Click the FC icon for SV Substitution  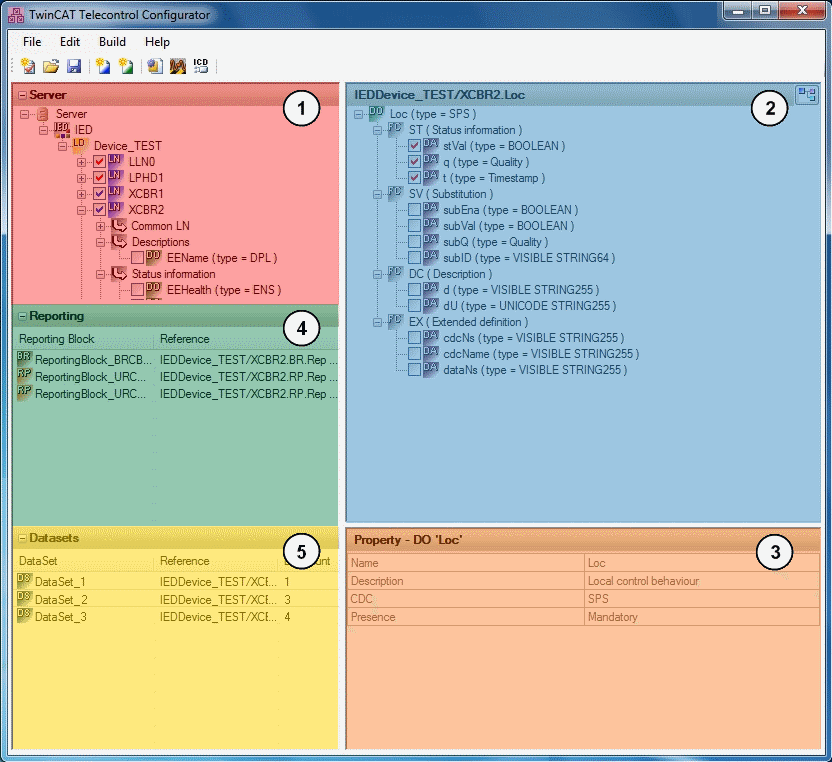click(395, 194)
